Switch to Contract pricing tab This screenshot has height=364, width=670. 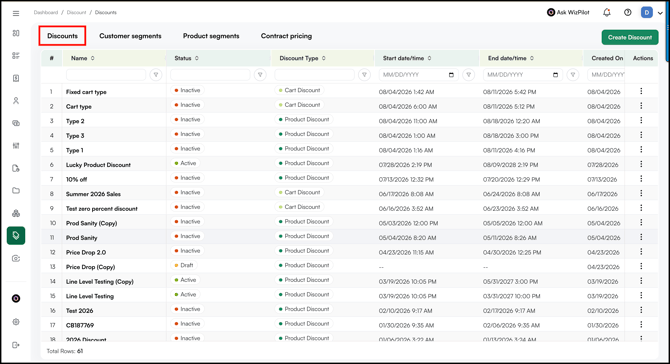click(x=286, y=36)
